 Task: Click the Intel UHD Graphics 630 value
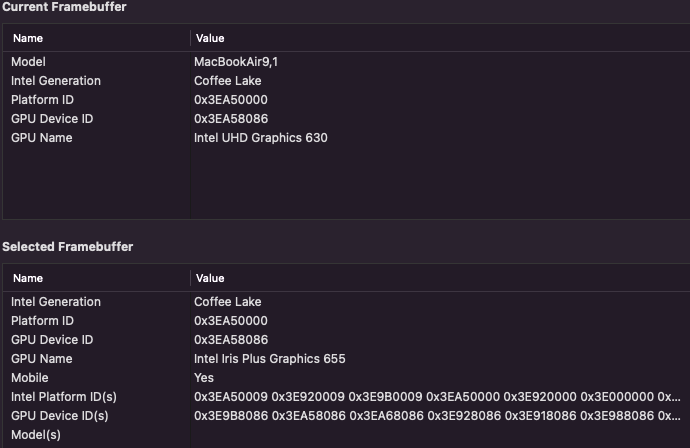point(261,138)
